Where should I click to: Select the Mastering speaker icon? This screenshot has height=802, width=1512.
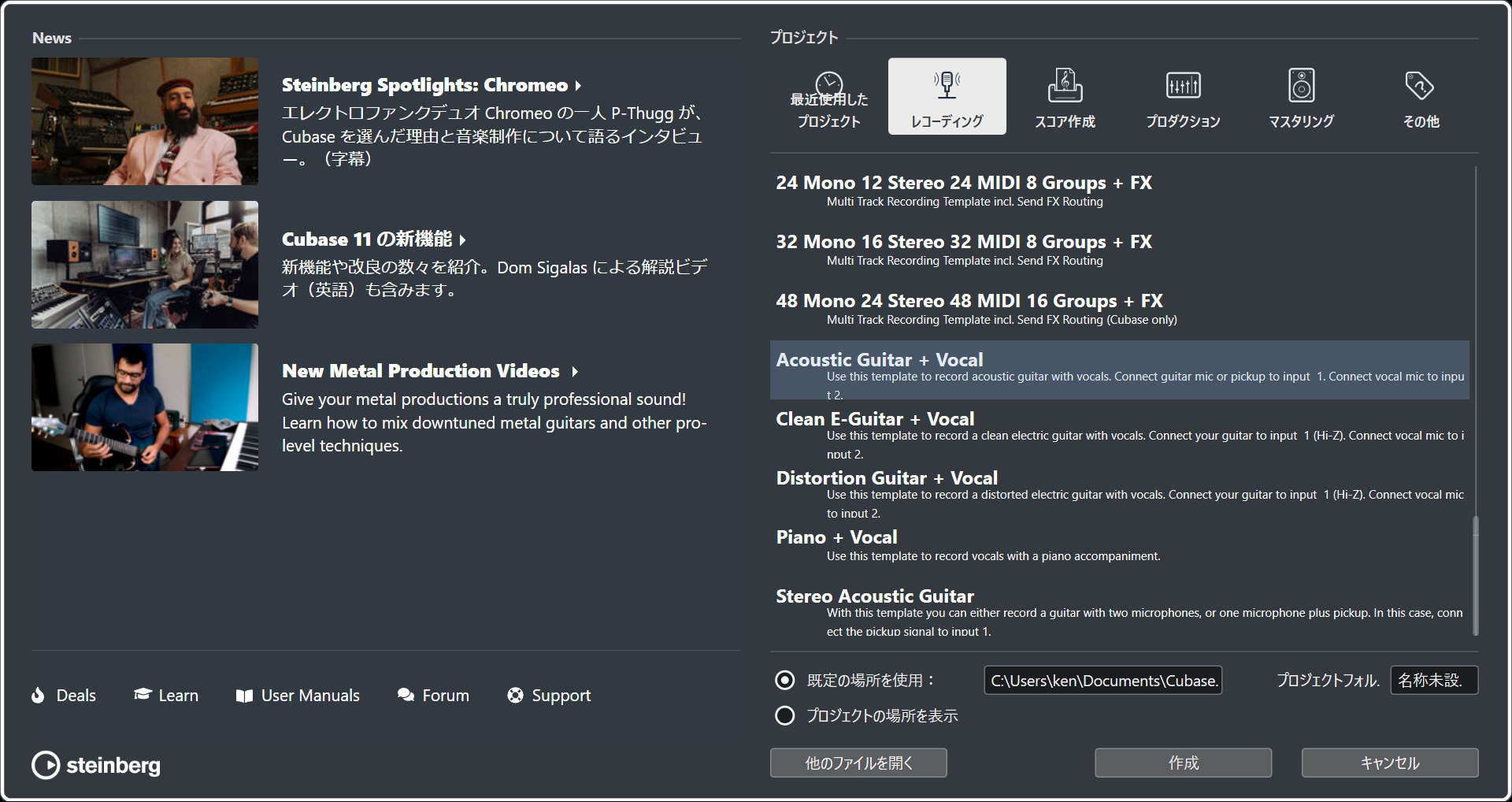(1301, 85)
